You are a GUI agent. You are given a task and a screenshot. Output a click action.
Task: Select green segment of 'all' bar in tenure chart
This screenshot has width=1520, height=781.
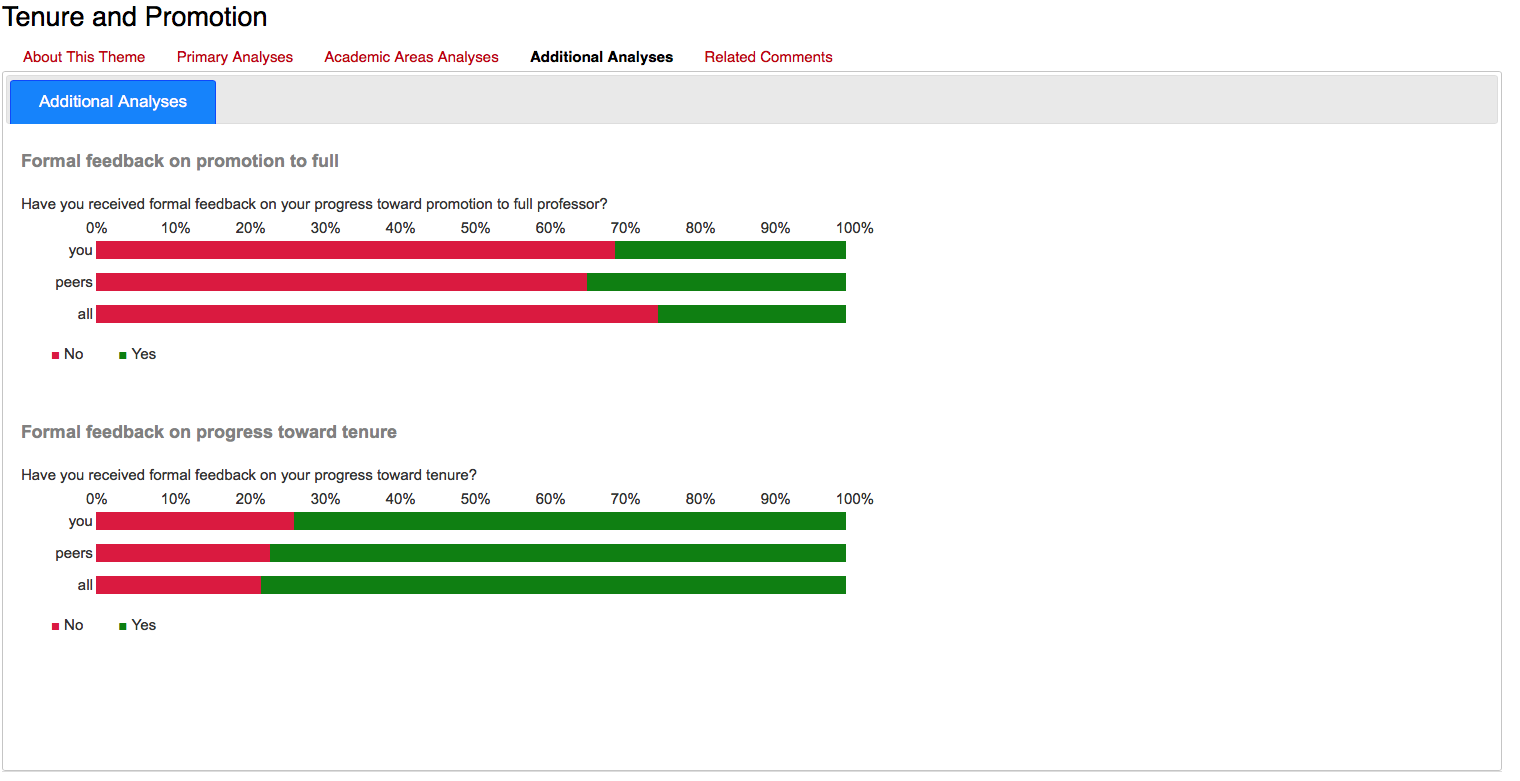click(x=554, y=585)
